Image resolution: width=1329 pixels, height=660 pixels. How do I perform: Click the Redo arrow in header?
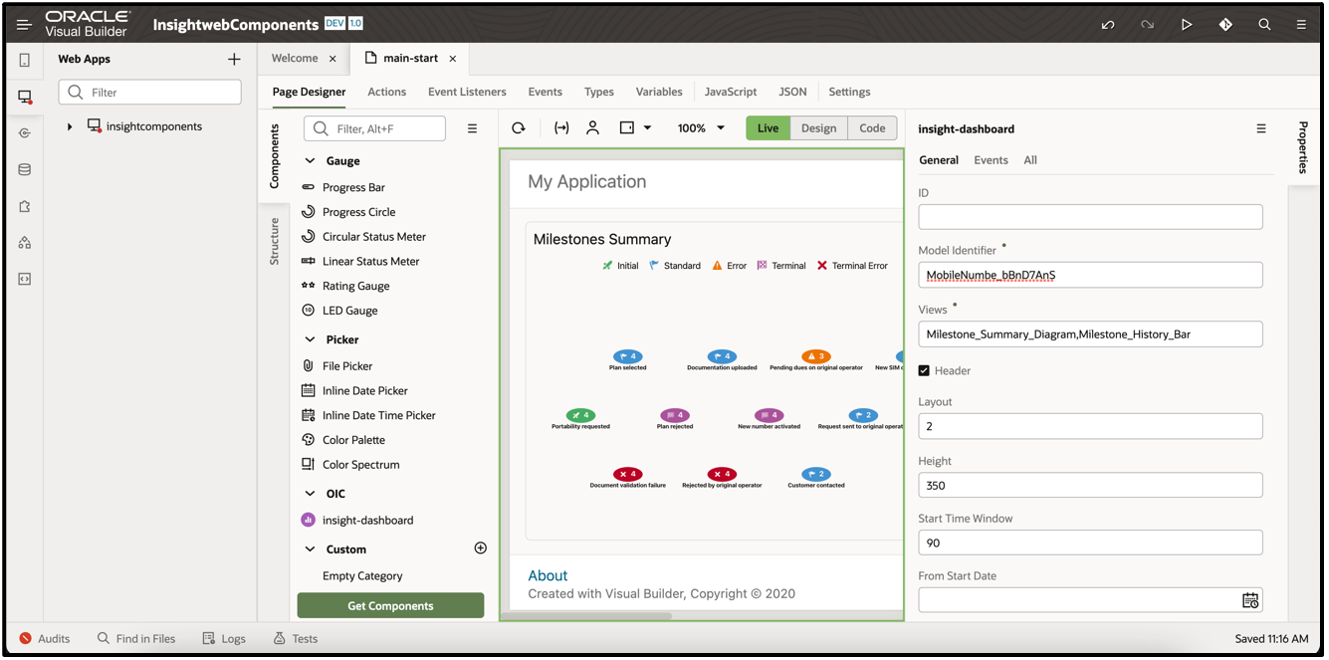click(1147, 25)
